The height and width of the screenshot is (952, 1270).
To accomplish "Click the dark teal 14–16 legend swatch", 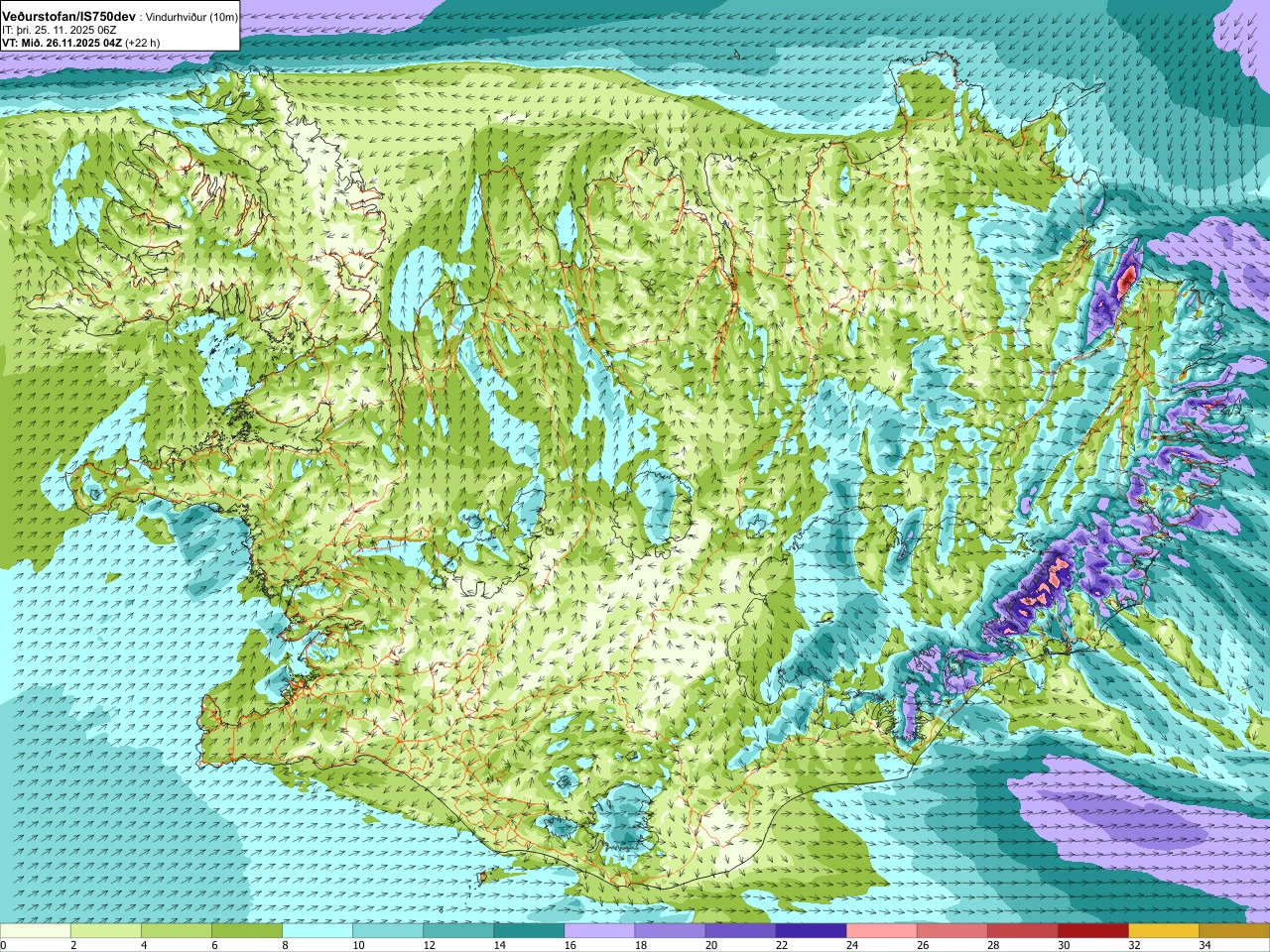I will 529,931.
